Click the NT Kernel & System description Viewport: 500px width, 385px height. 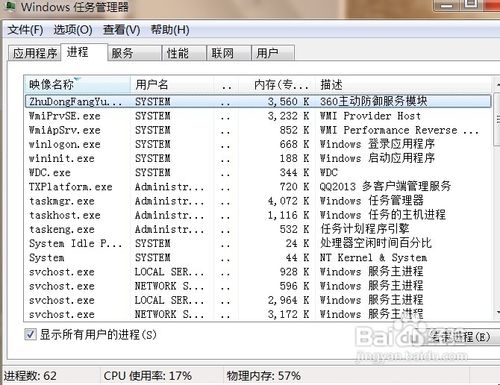point(373,258)
